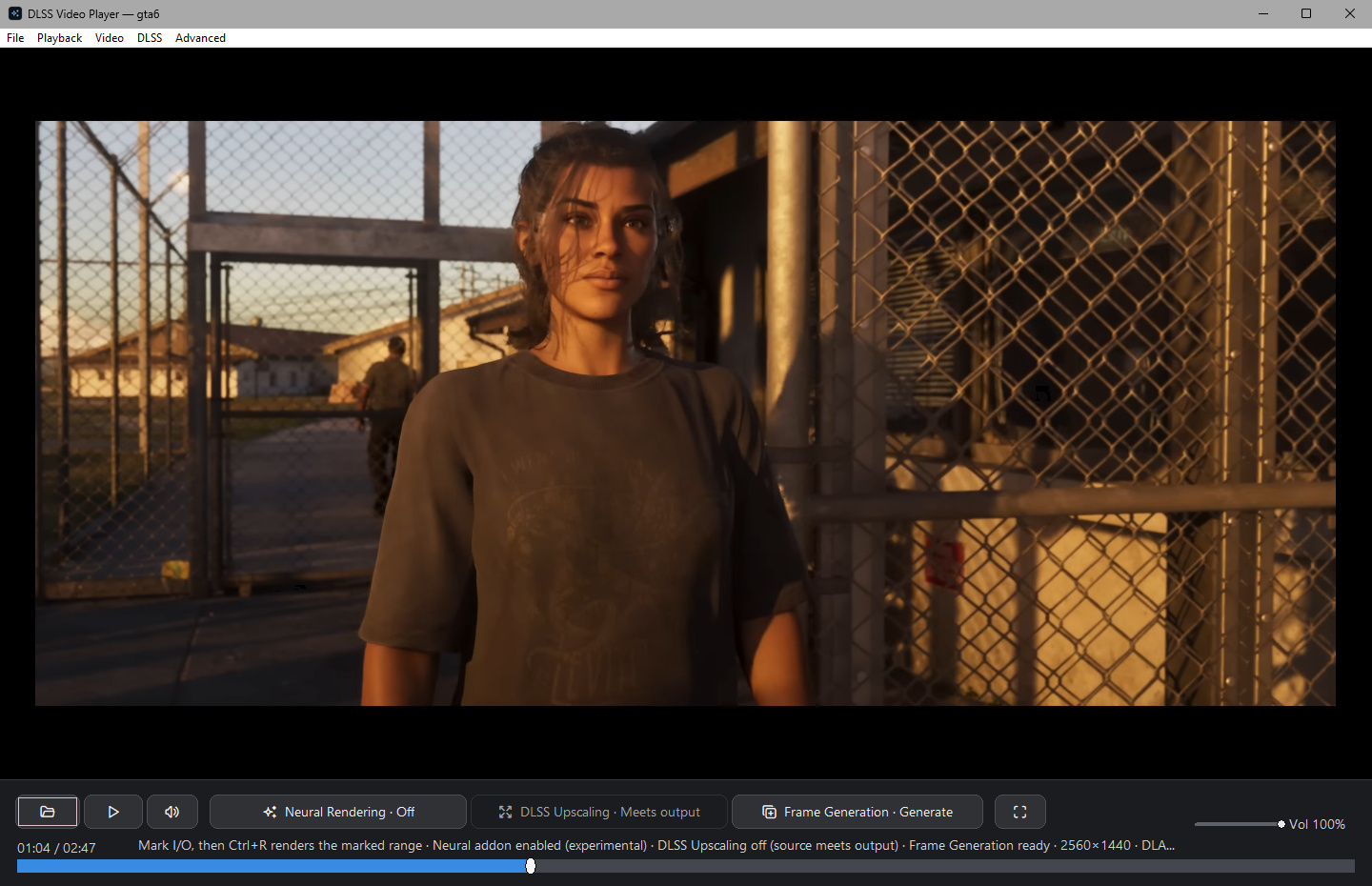Minimize the DLSS Video Player window
This screenshot has height=886, width=1372.
pyautogui.click(x=1263, y=13)
